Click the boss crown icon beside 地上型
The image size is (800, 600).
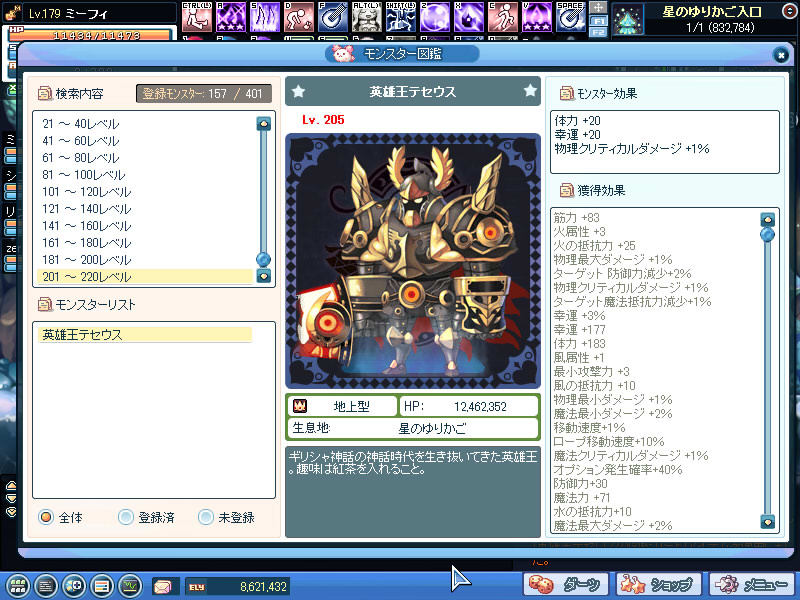(300, 406)
